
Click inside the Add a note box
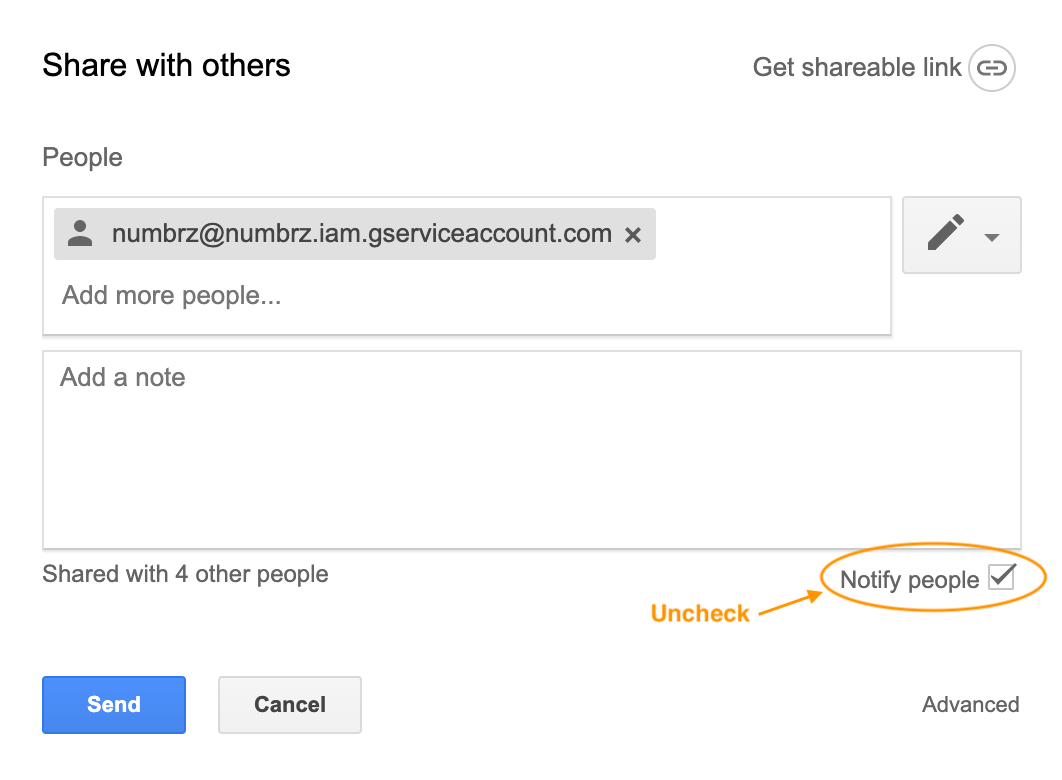[x=532, y=450]
